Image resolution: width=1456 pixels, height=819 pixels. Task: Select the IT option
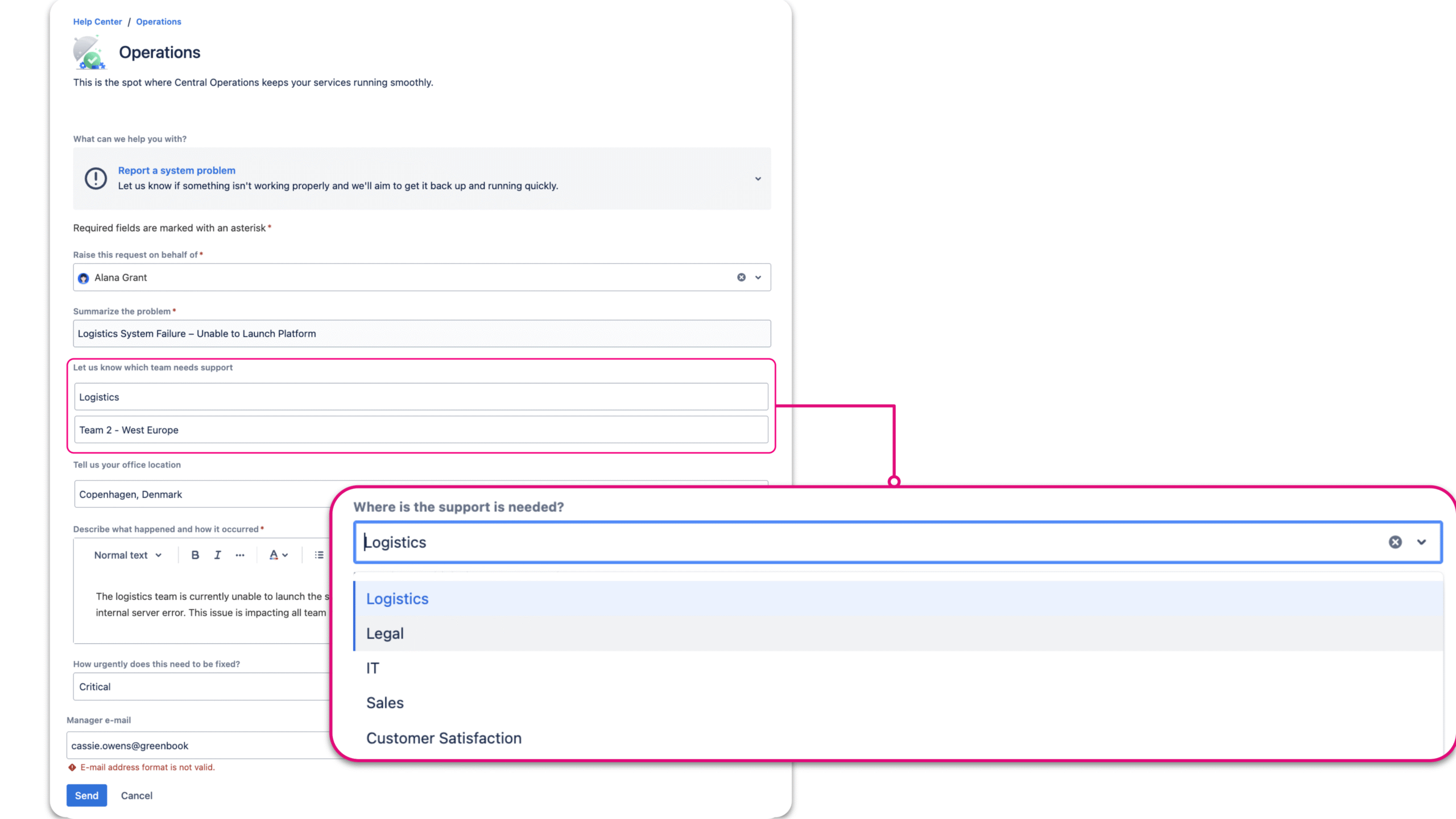373,668
